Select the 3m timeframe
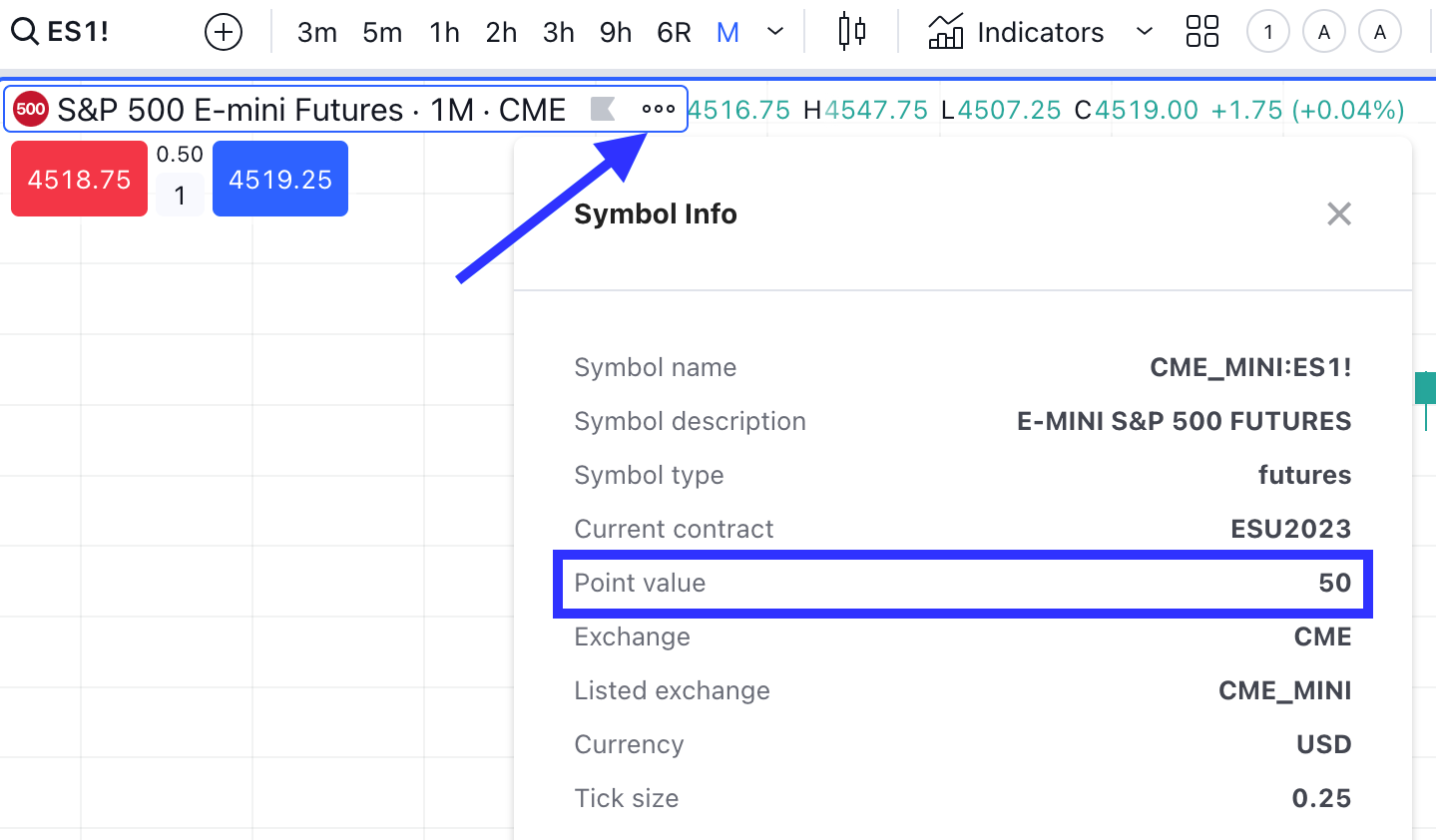The height and width of the screenshot is (840, 1436). 316,33
